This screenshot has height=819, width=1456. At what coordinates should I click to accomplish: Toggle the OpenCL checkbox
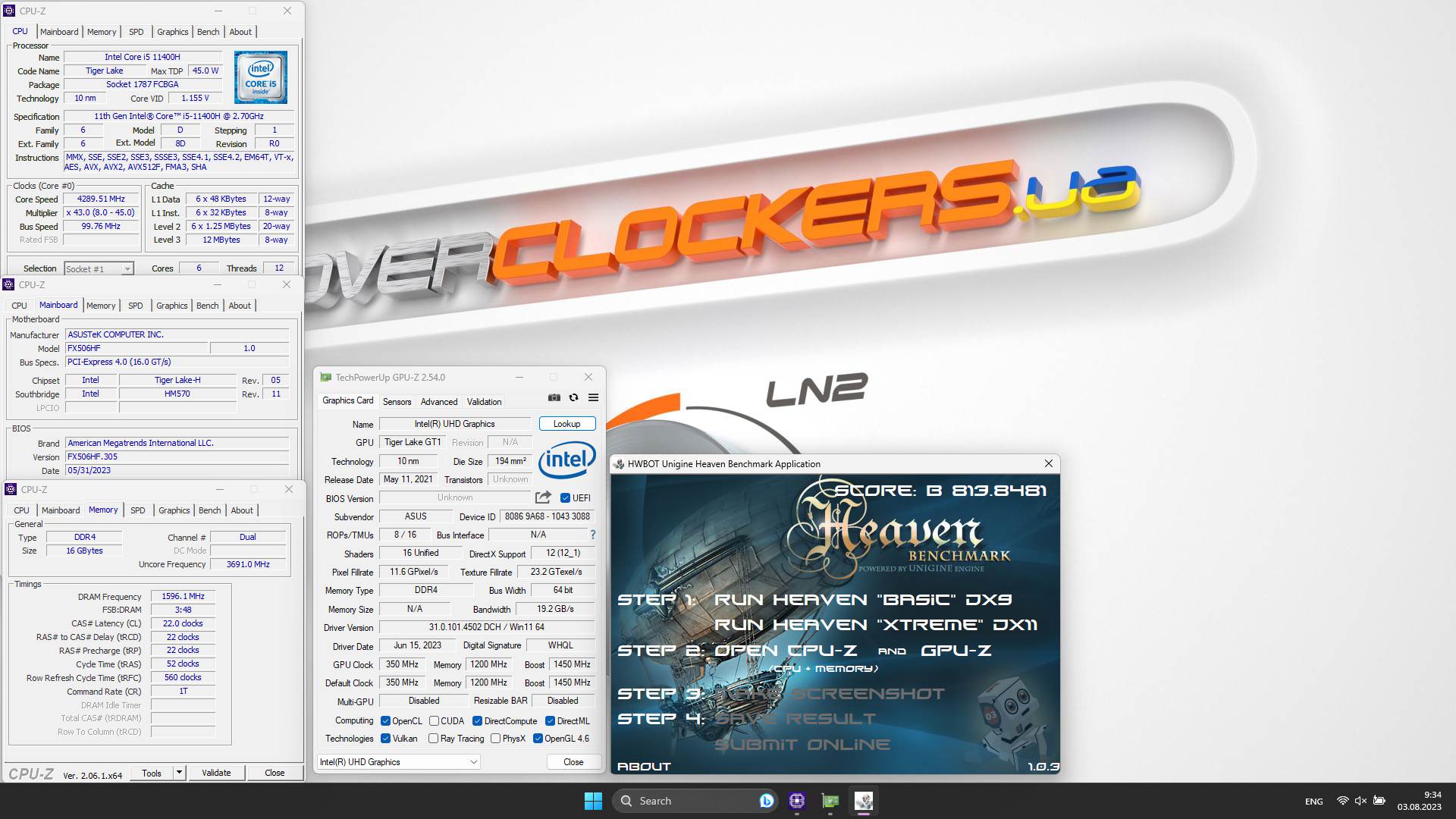[x=385, y=721]
